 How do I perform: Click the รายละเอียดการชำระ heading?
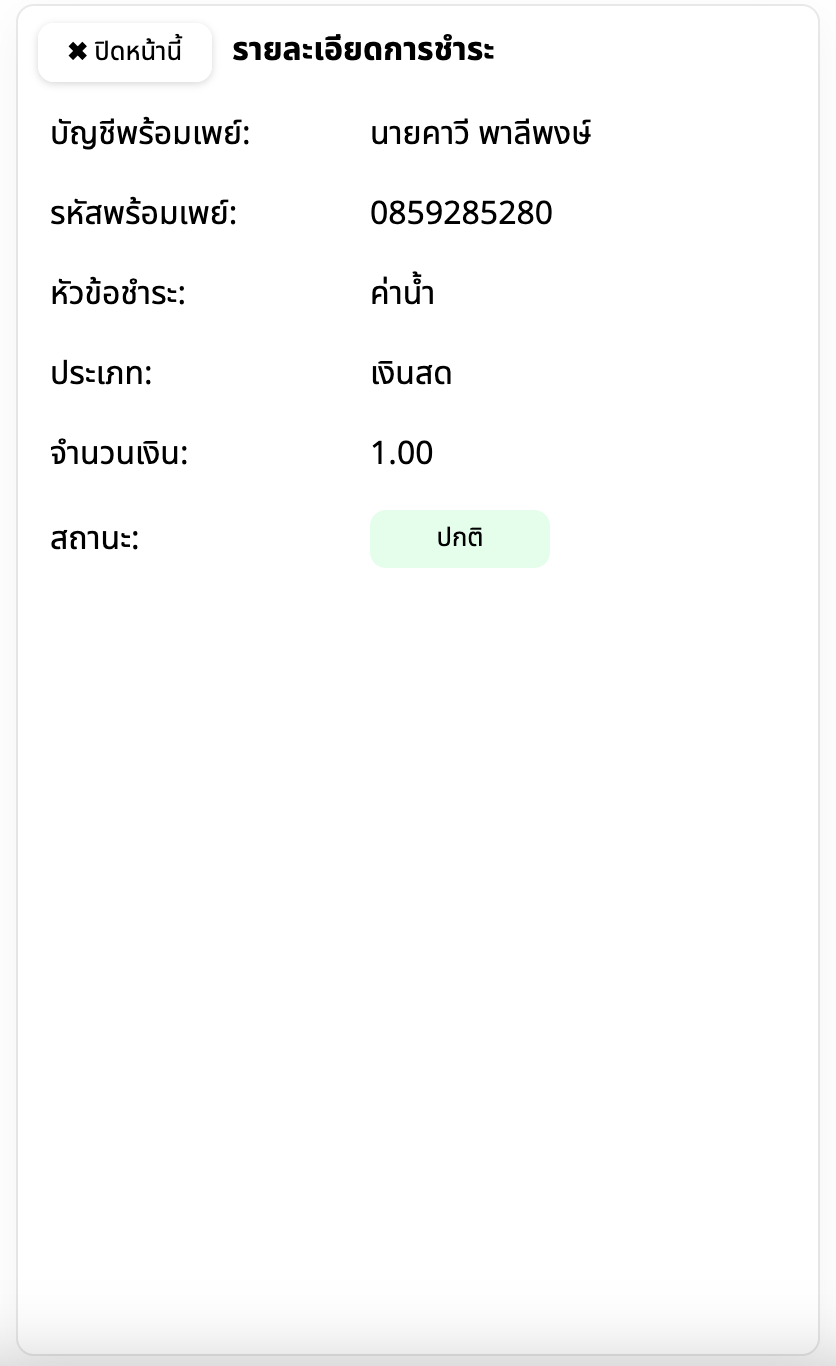pos(363,50)
